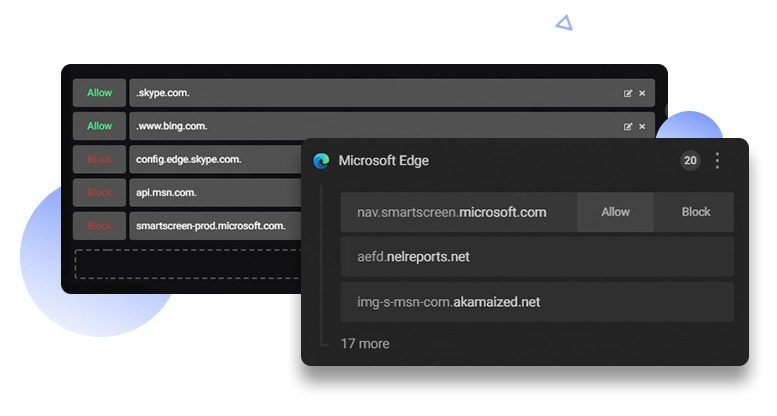Toggle the Allow state for .www.bing.com.

(100, 126)
